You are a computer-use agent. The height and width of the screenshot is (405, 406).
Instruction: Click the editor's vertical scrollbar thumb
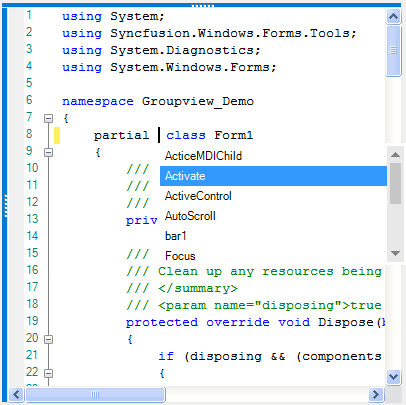click(x=394, y=51)
